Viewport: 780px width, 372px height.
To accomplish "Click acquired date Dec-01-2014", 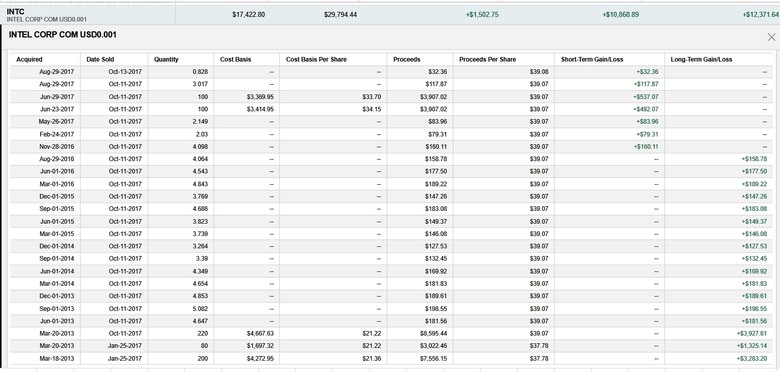I will pyautogui.click(x=56, y=246).
